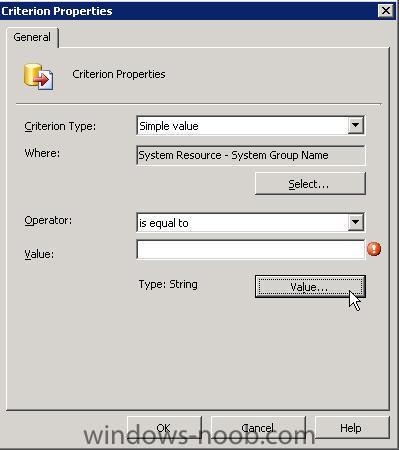Open Help for this dialog
This screenshot has width=399, height=450.
(352, 427)
